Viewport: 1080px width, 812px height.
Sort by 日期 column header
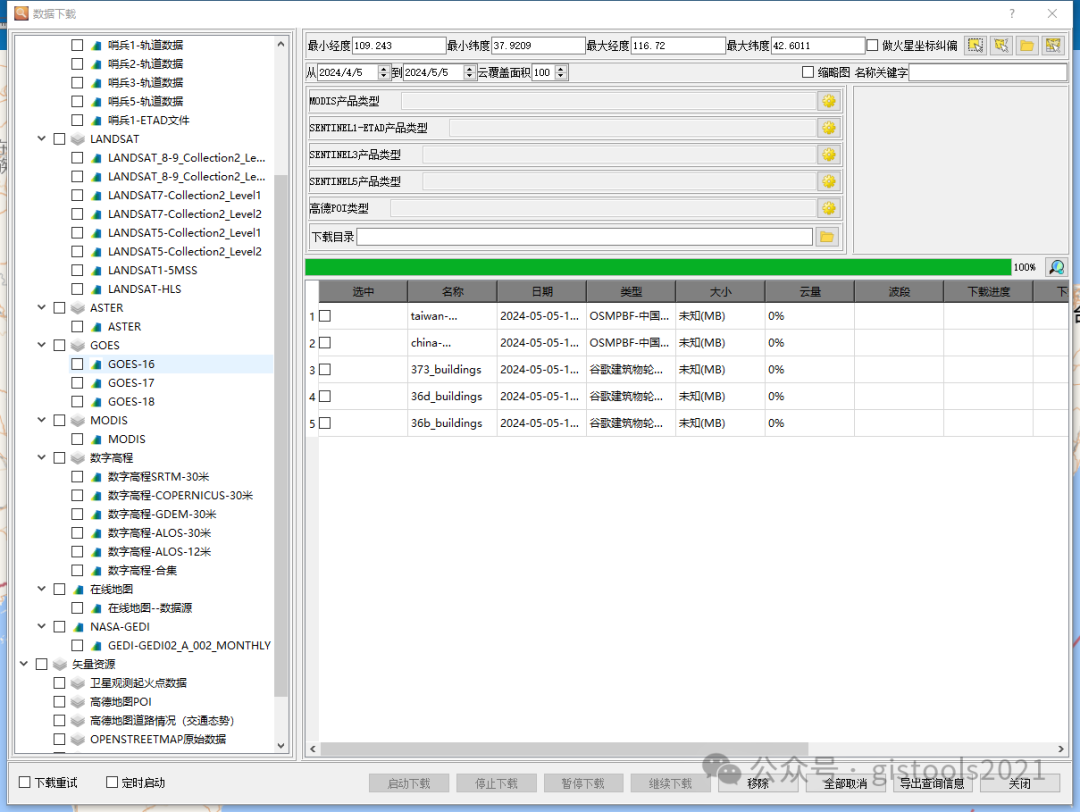[541, 292]
